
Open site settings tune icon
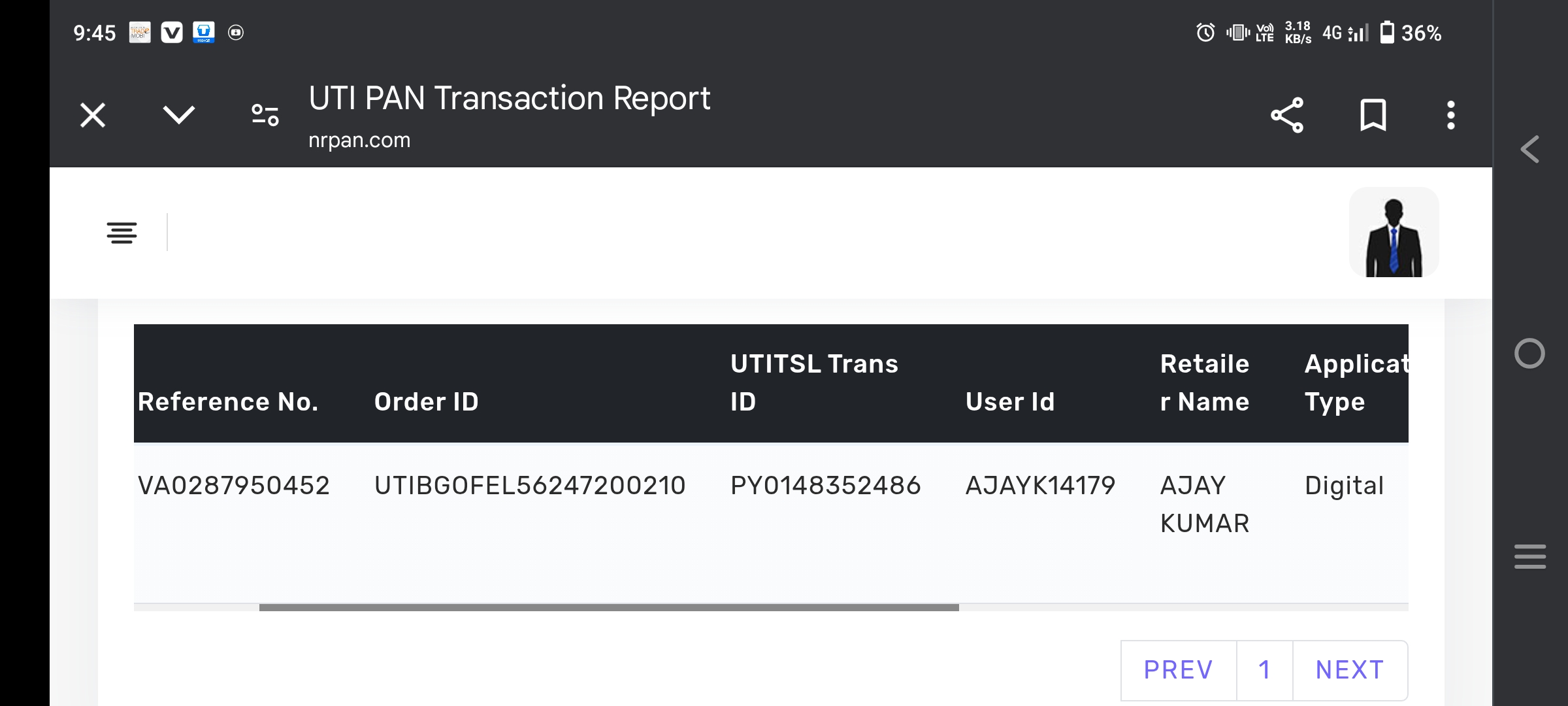coord(265,116)
